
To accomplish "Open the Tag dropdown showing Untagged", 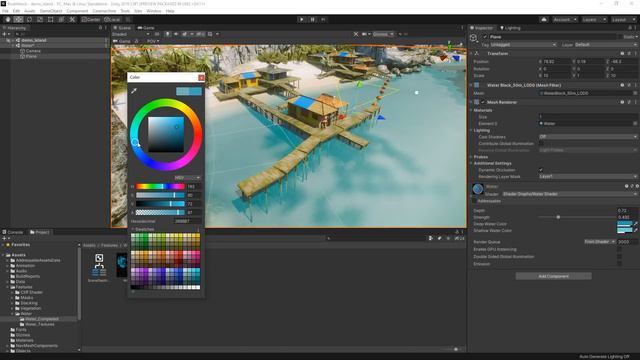I will [524, 44].
